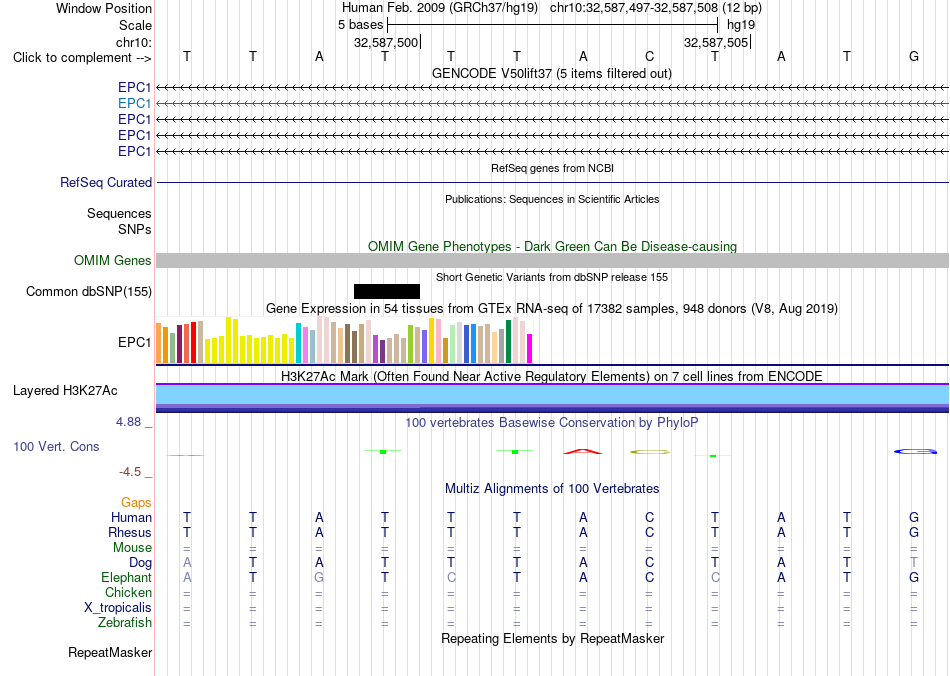Click the 'Human Feb. 2009 (GRCh37/hg19)' assembly text
The image size is (950, 676).
point(440,8)
